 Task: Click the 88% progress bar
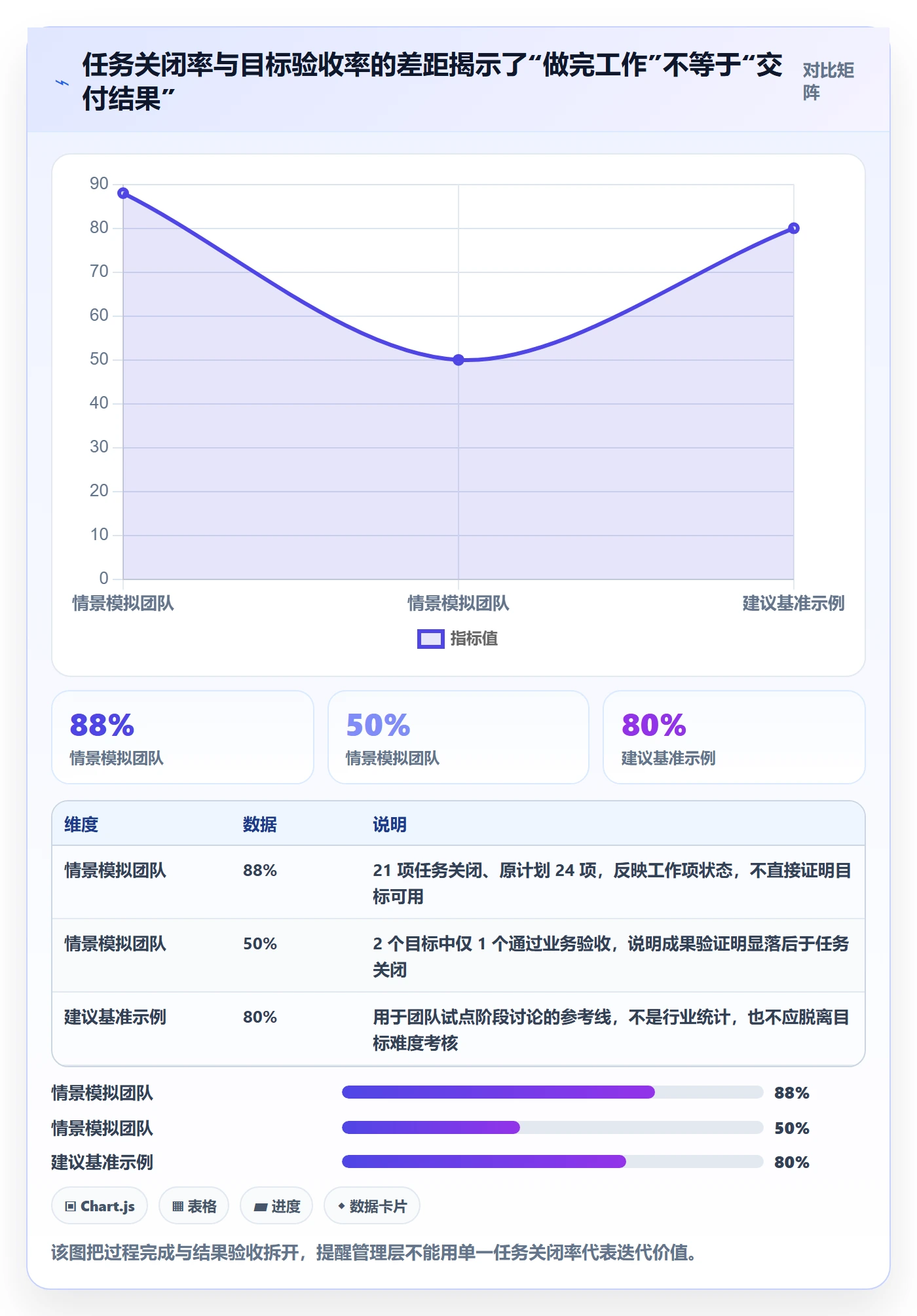552,1092
